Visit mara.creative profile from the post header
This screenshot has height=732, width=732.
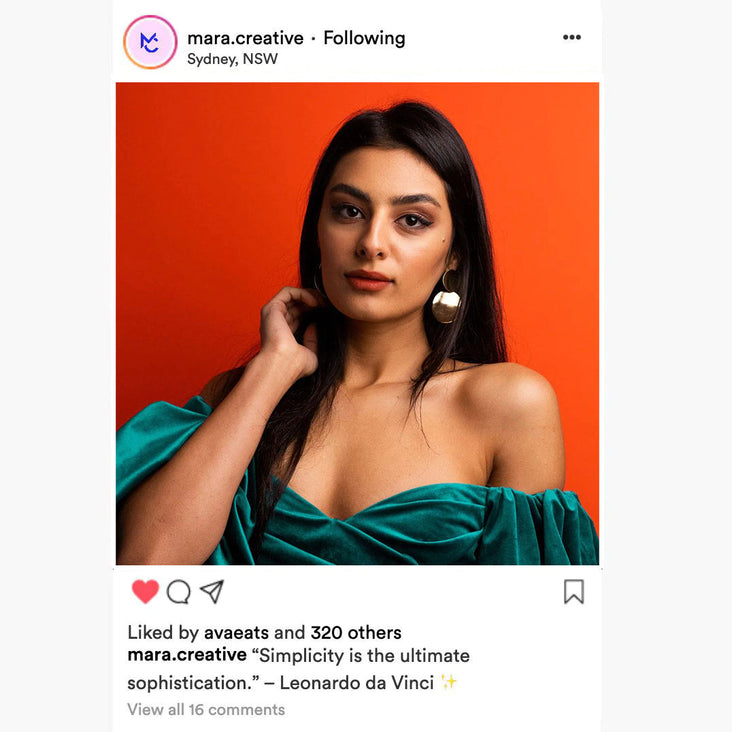pos(245,38)
